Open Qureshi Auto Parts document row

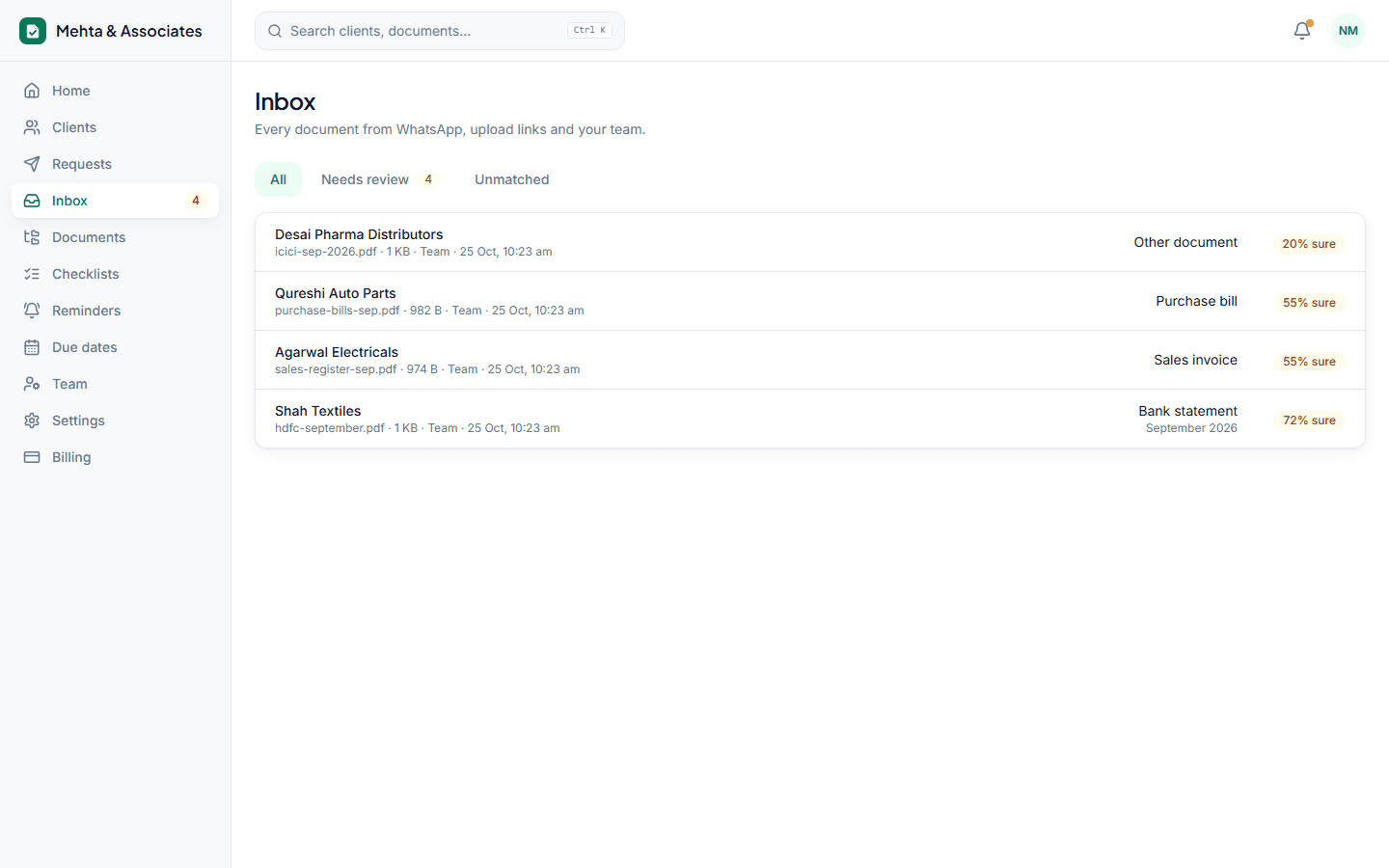point(810,301)
